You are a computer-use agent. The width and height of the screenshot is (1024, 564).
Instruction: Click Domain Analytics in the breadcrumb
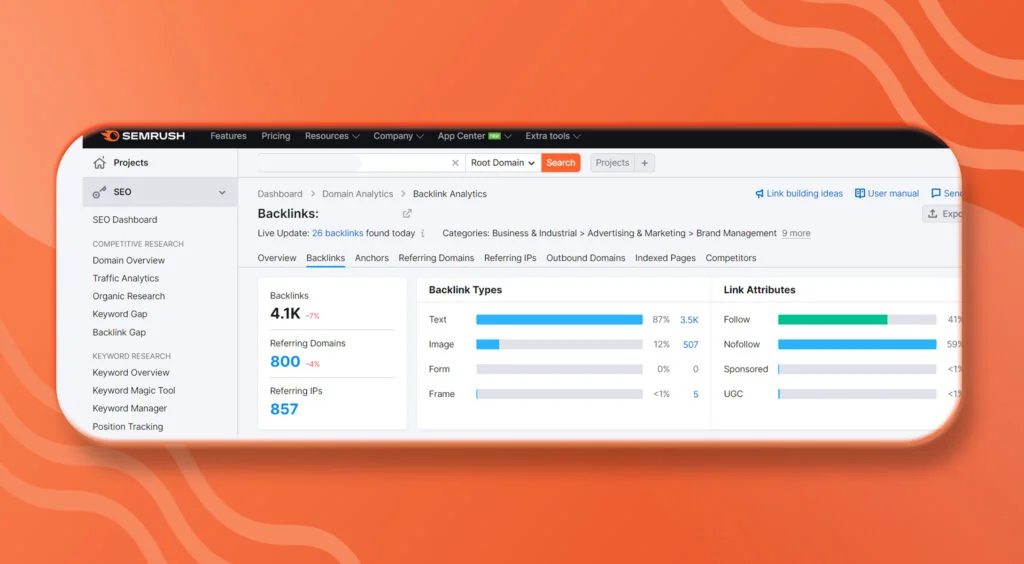coord(357,194)
